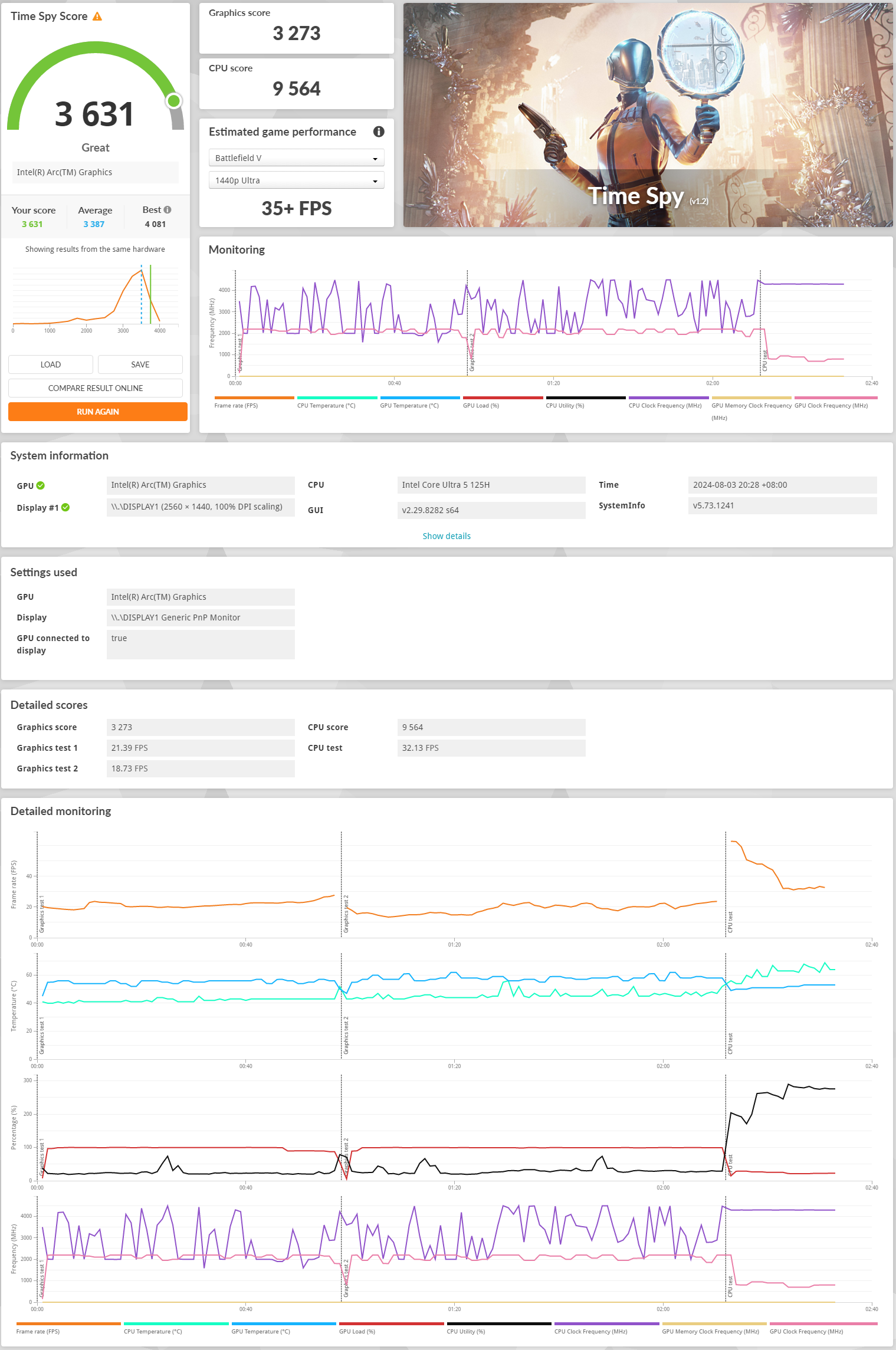Click the temperature graph in Detailed monitoring
896x1350 pixels.
pyautogui.click(x=454, y=1006)
